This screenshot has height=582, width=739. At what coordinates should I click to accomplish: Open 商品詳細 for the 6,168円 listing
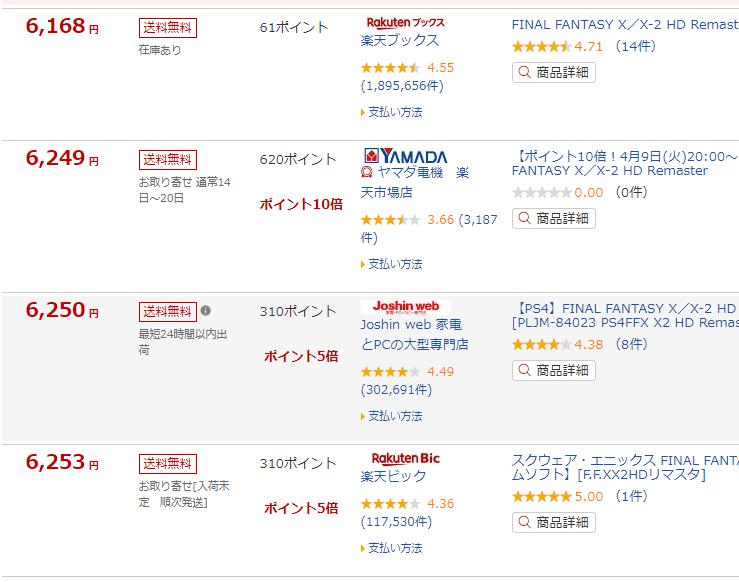(554, 73)
